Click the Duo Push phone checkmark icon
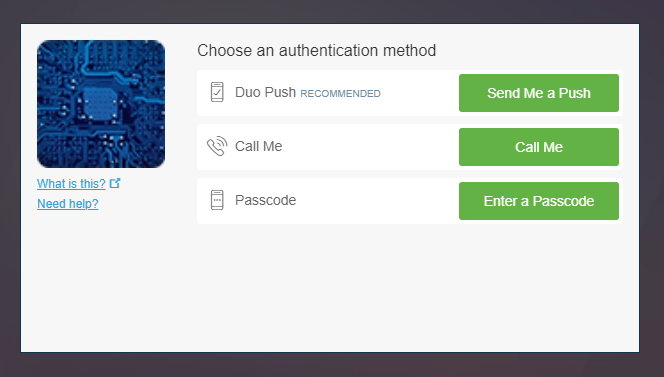 (x=217, y=92)
